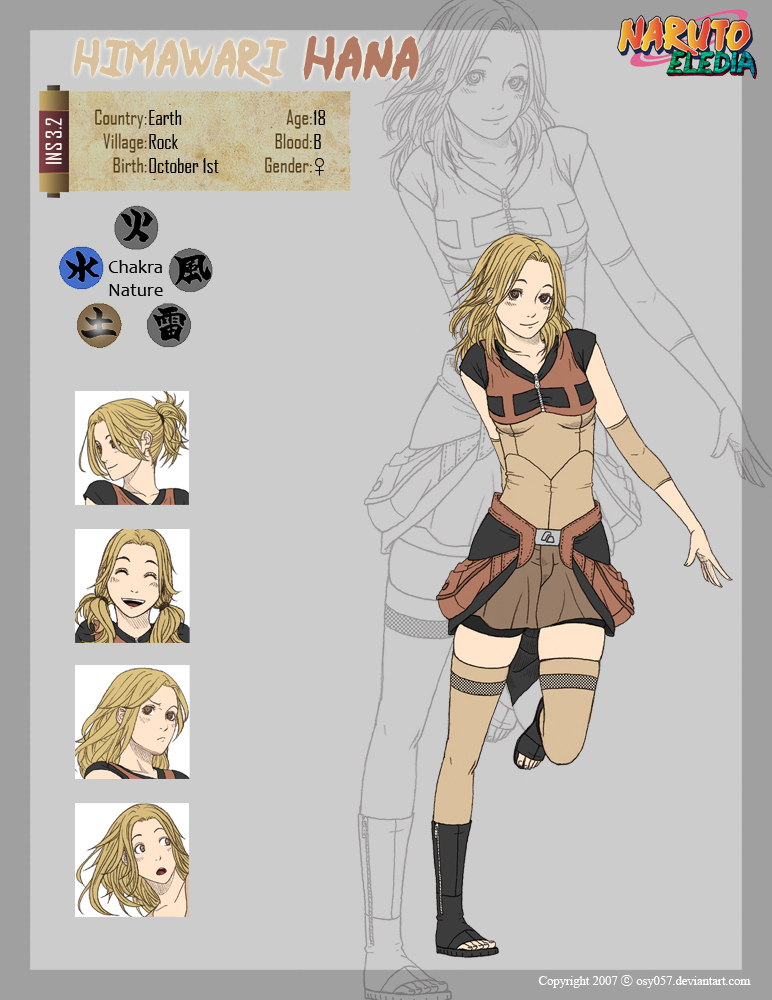Open the serious expression portrait

click(132, 722)
